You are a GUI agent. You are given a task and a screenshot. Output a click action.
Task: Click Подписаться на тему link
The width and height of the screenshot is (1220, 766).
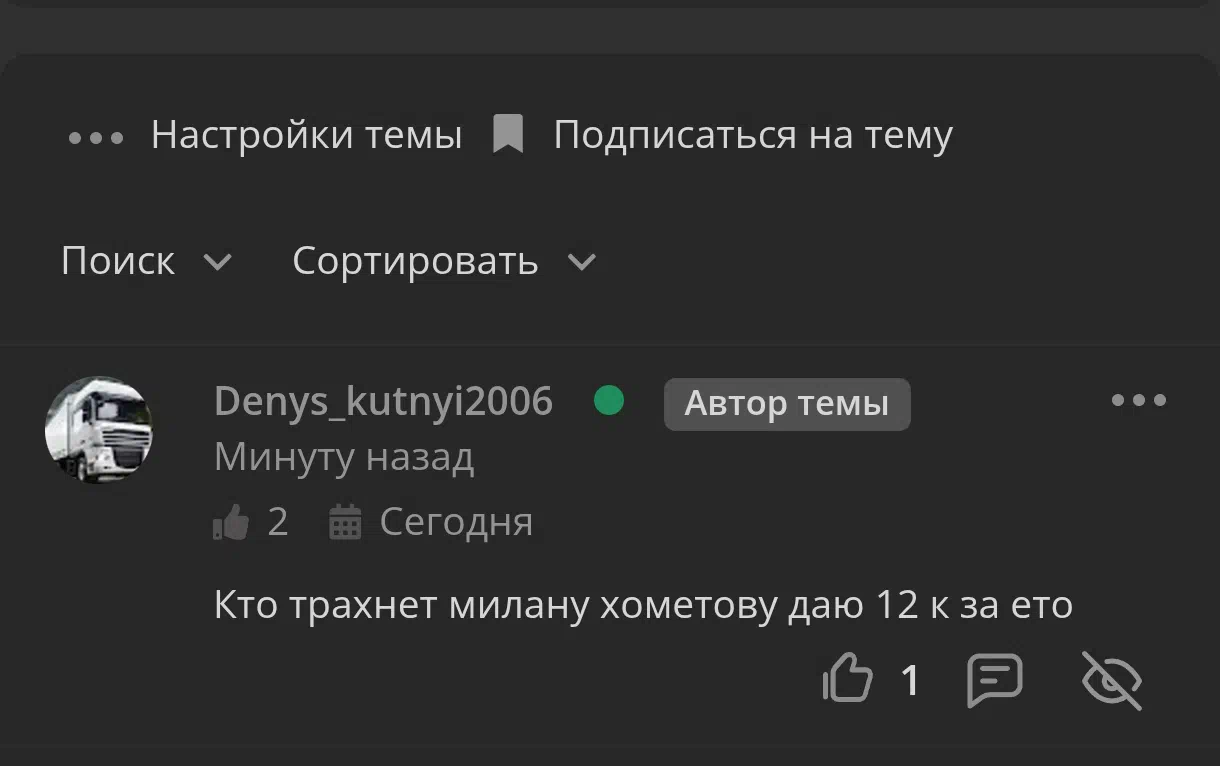coord(753,135)
